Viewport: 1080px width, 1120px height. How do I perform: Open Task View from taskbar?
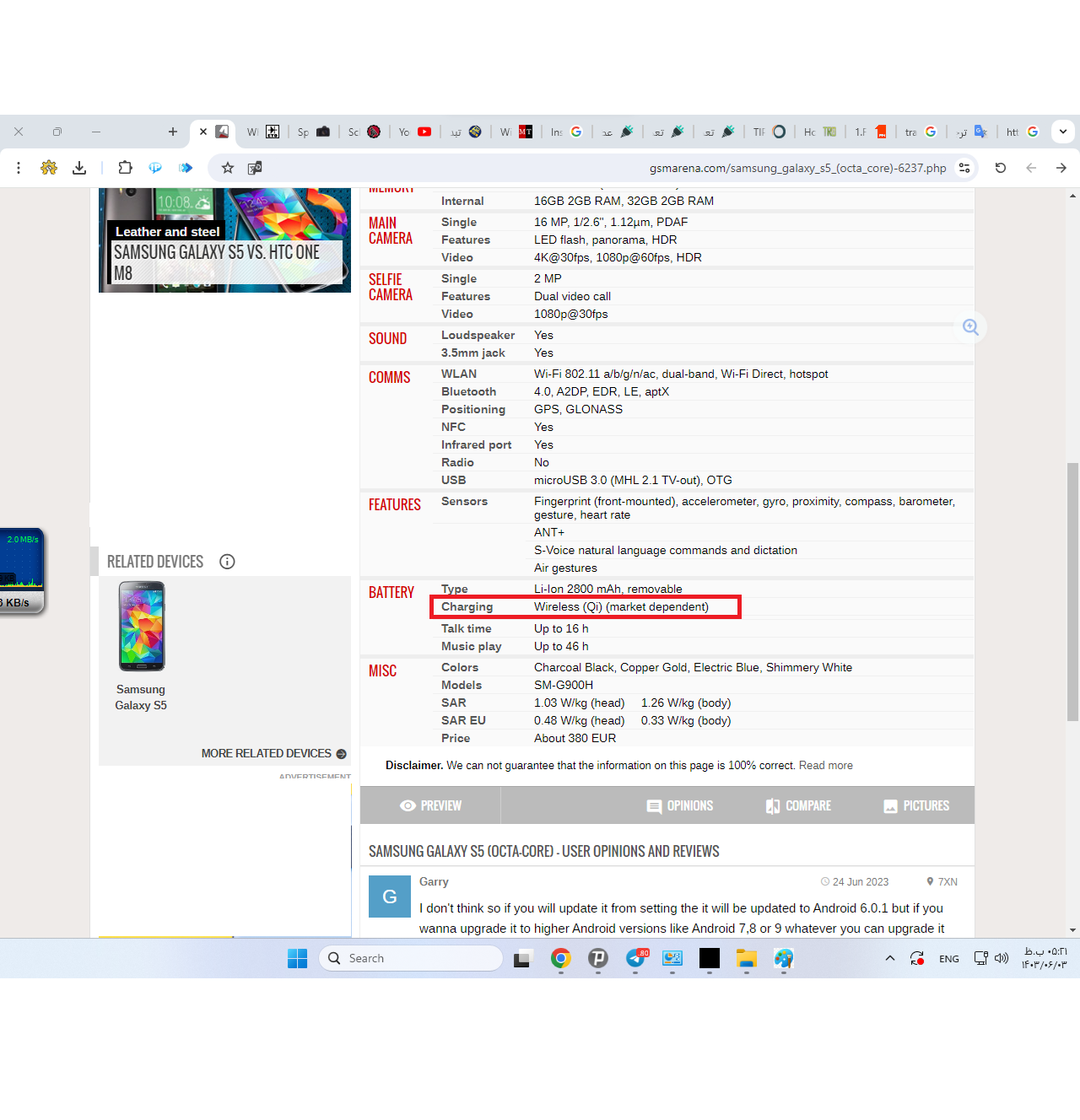coord(522,958)
